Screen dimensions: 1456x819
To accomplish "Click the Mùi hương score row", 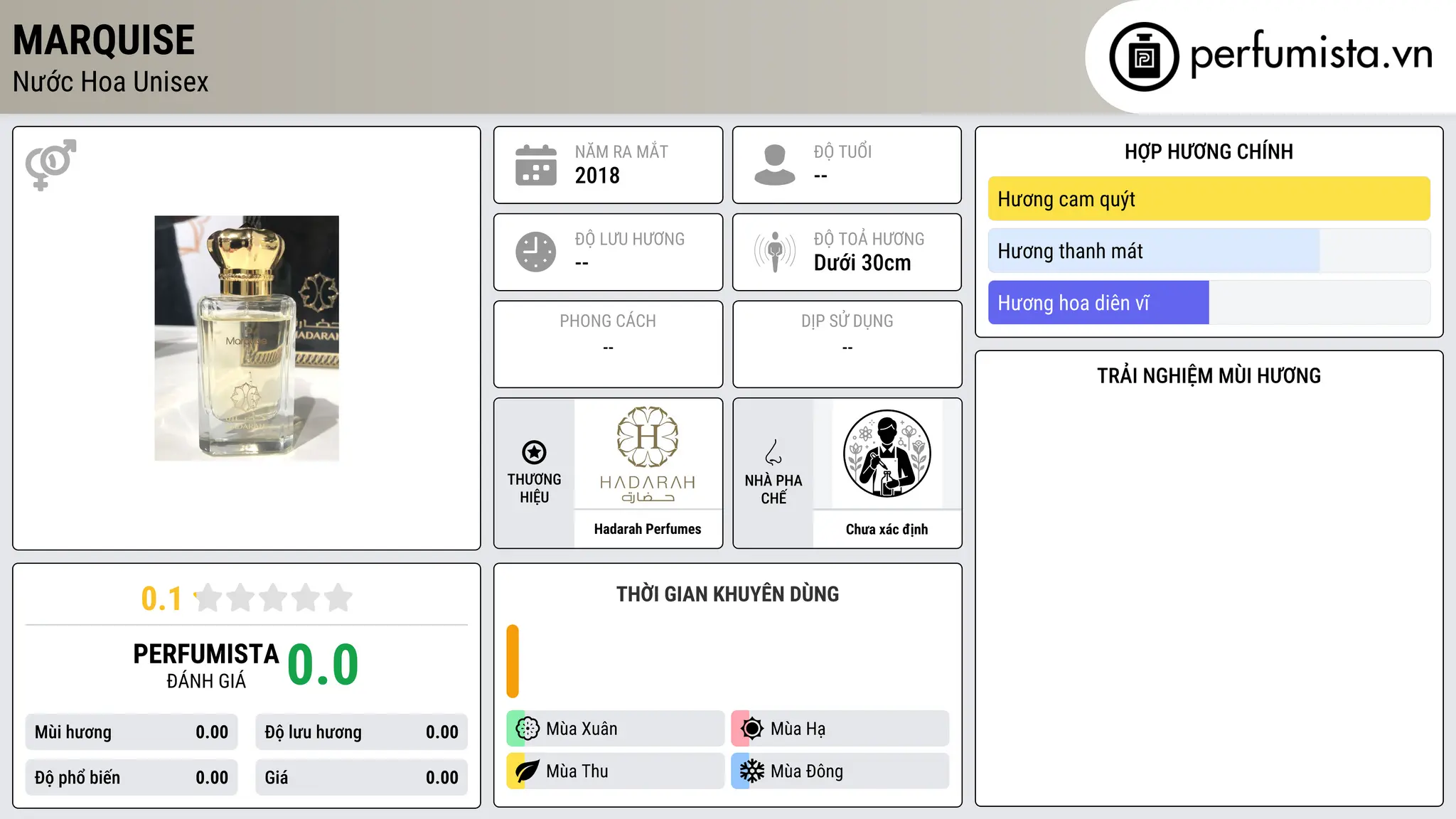I will [132, 732].
